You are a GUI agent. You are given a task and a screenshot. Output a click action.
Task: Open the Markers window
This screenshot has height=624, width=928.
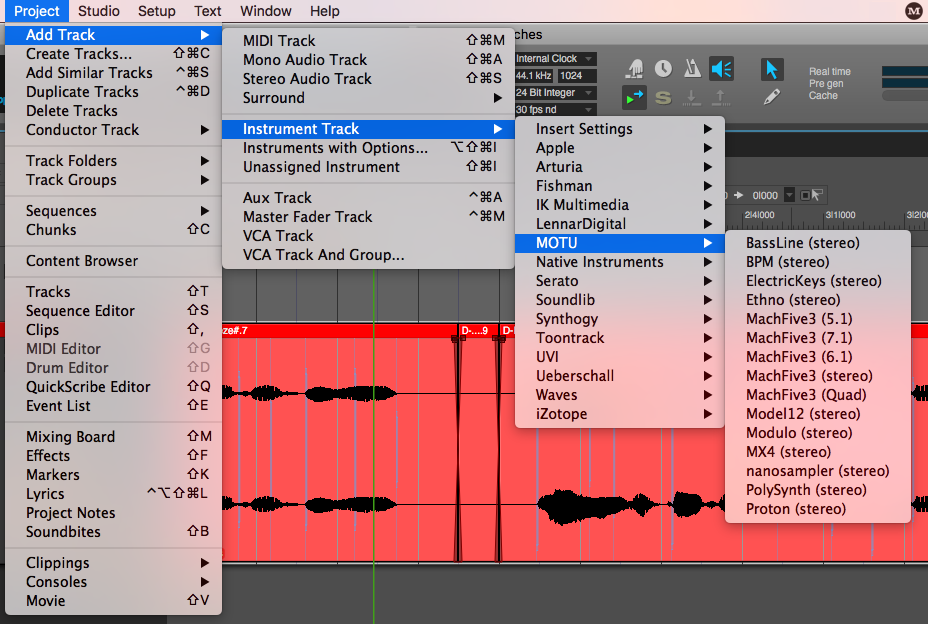click(x=113, y=474)
